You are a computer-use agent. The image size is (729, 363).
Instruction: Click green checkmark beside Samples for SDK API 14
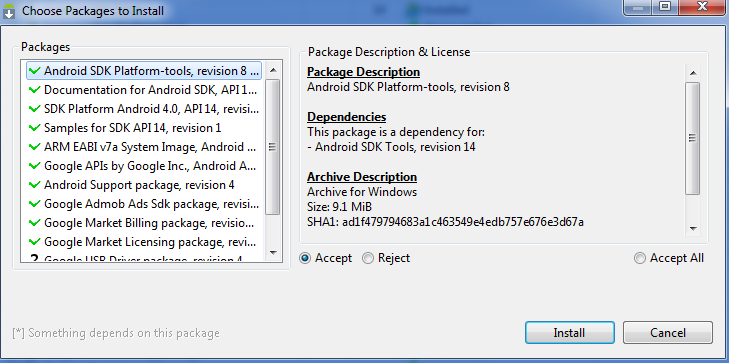[x=35, y=128]
